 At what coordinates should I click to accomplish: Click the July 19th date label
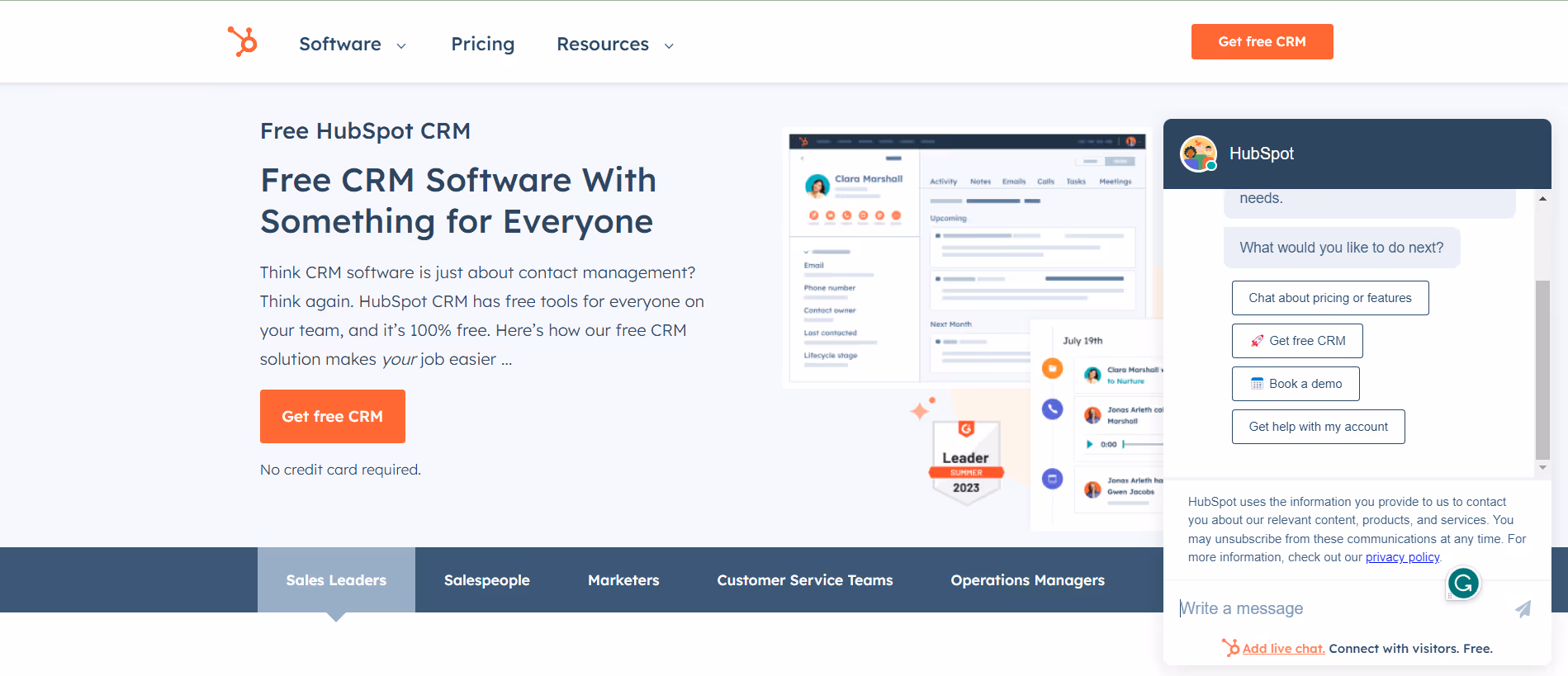pos(1082,341)
